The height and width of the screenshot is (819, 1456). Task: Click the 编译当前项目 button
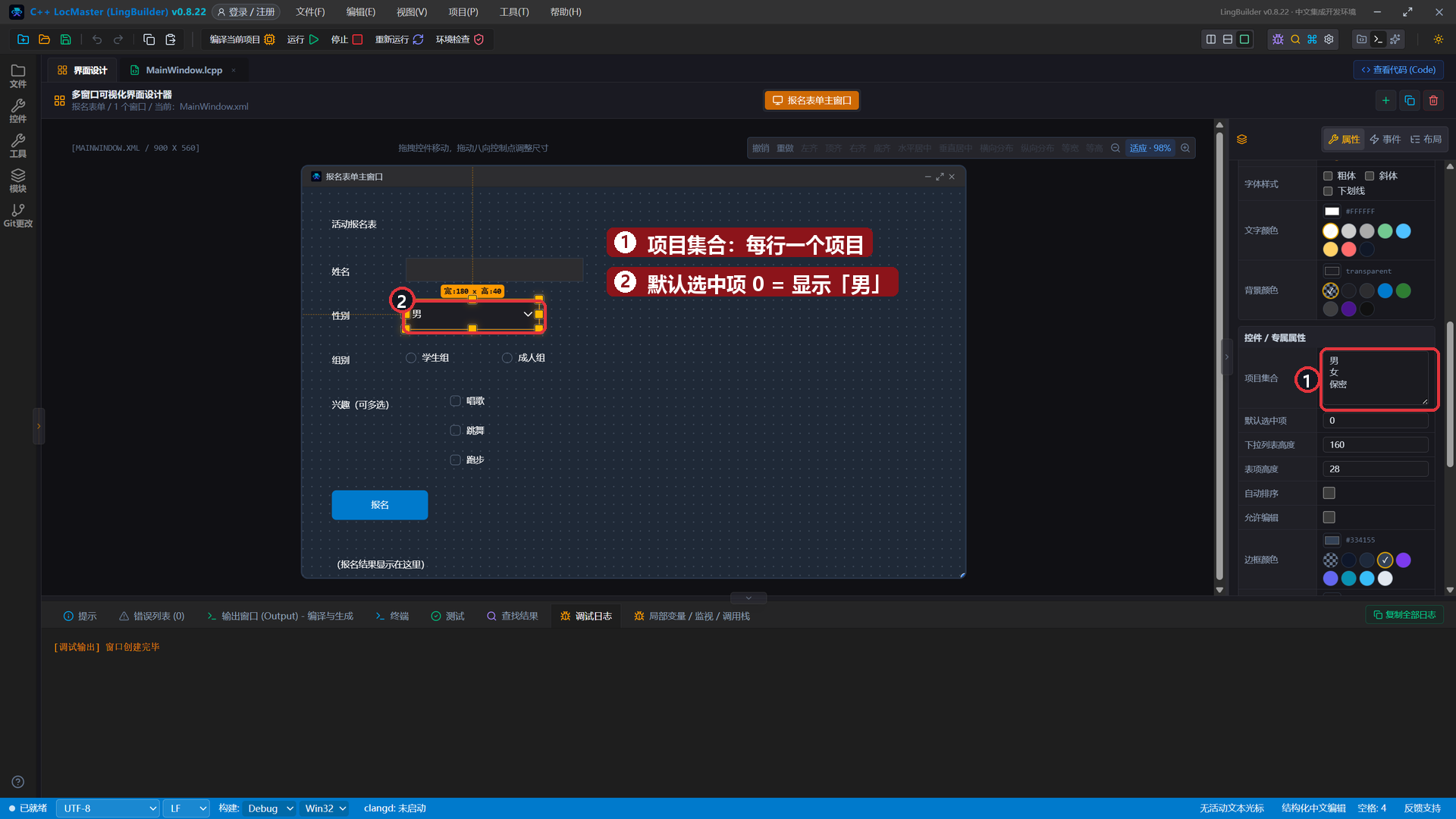click(242, 39)
